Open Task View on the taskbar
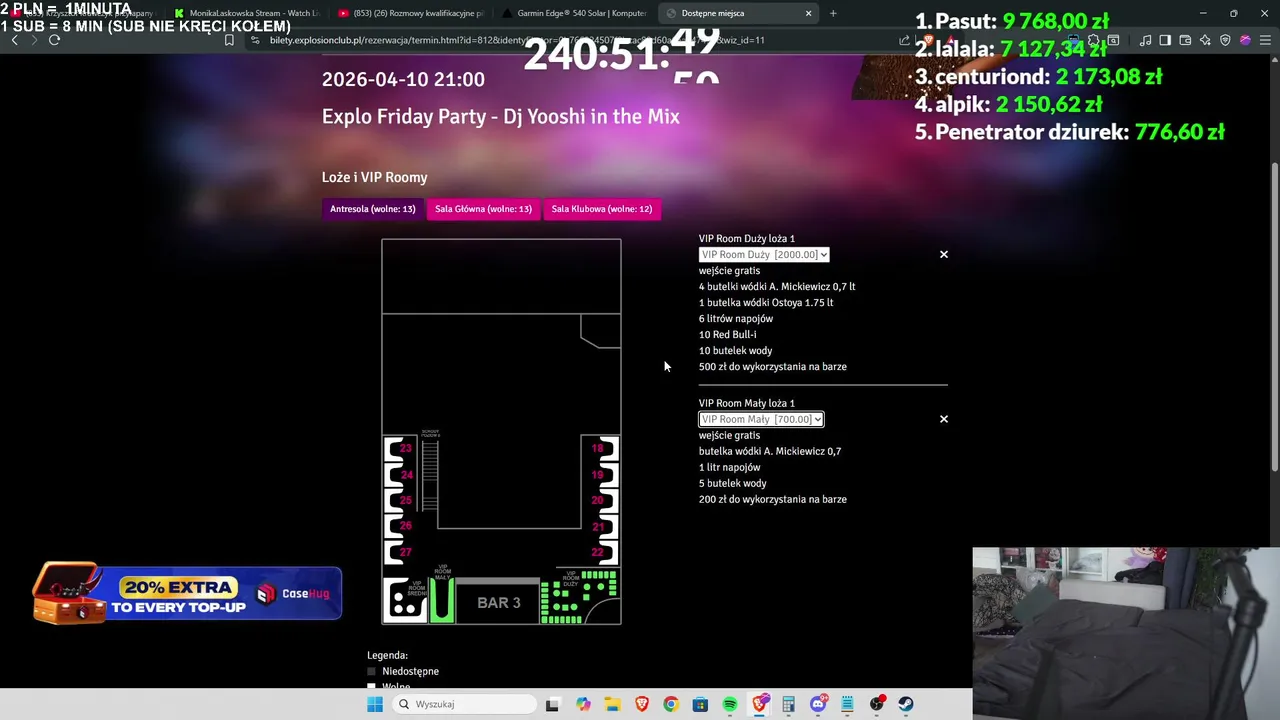Viewport: 1280px width, 720px height. click(x=552, y=704)
